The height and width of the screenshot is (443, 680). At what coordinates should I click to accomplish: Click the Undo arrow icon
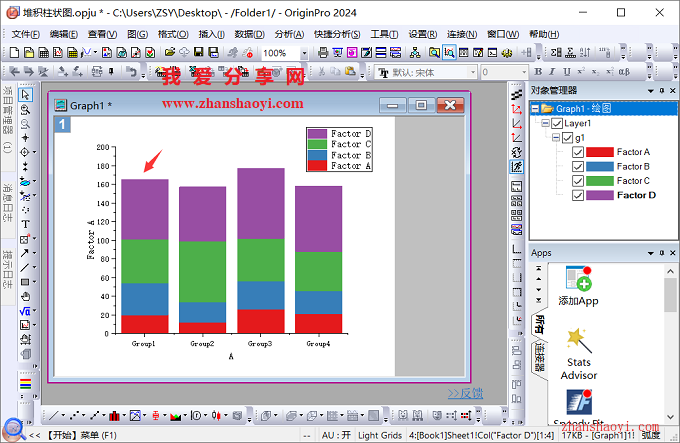tap(131, 72)
